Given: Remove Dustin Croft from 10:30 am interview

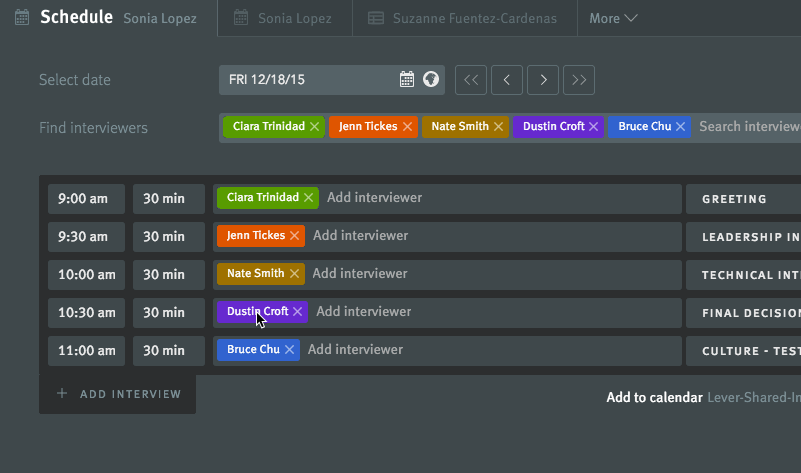Looking at the screenshot, I should click(x=298, y=312).
